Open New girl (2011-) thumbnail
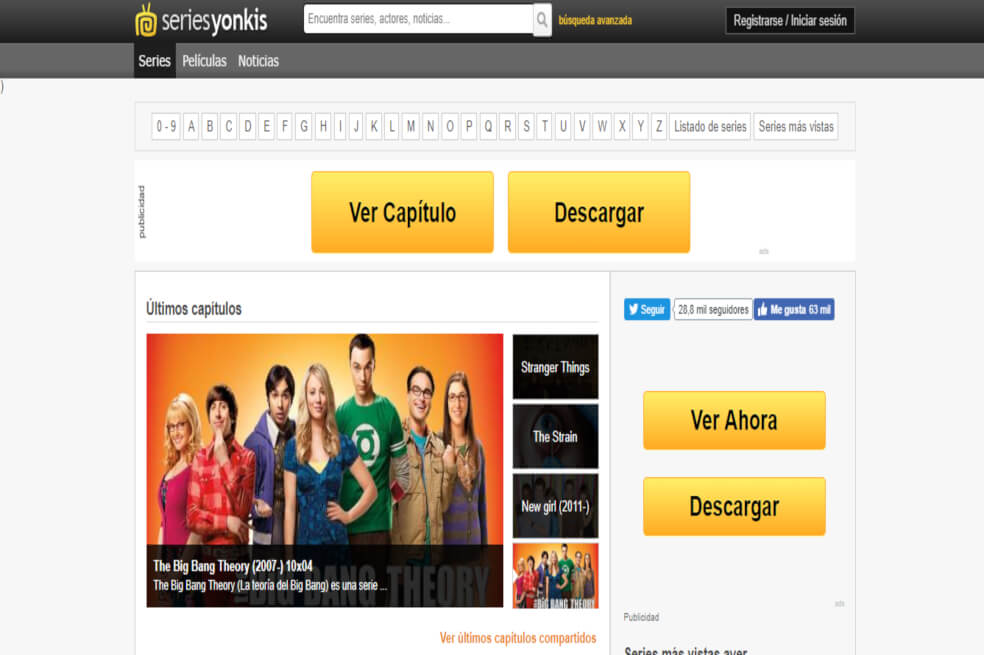 (555, 506)
